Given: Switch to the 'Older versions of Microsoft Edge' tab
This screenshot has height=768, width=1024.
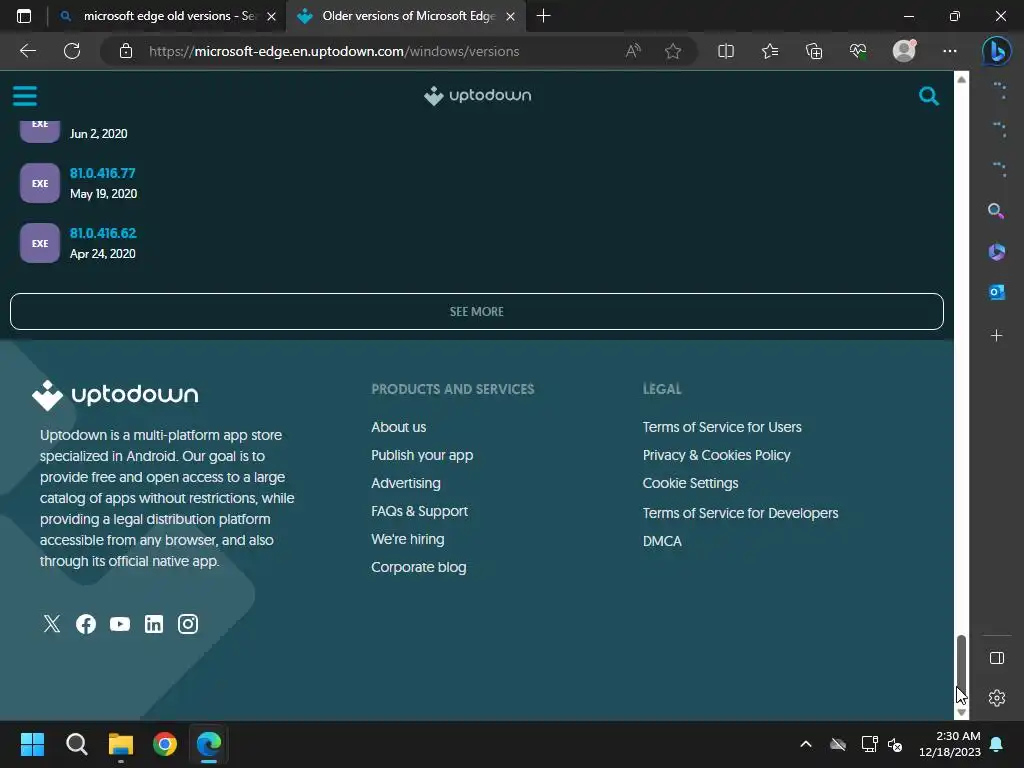Looking at the screenshot, I should (x=406, y=16).
